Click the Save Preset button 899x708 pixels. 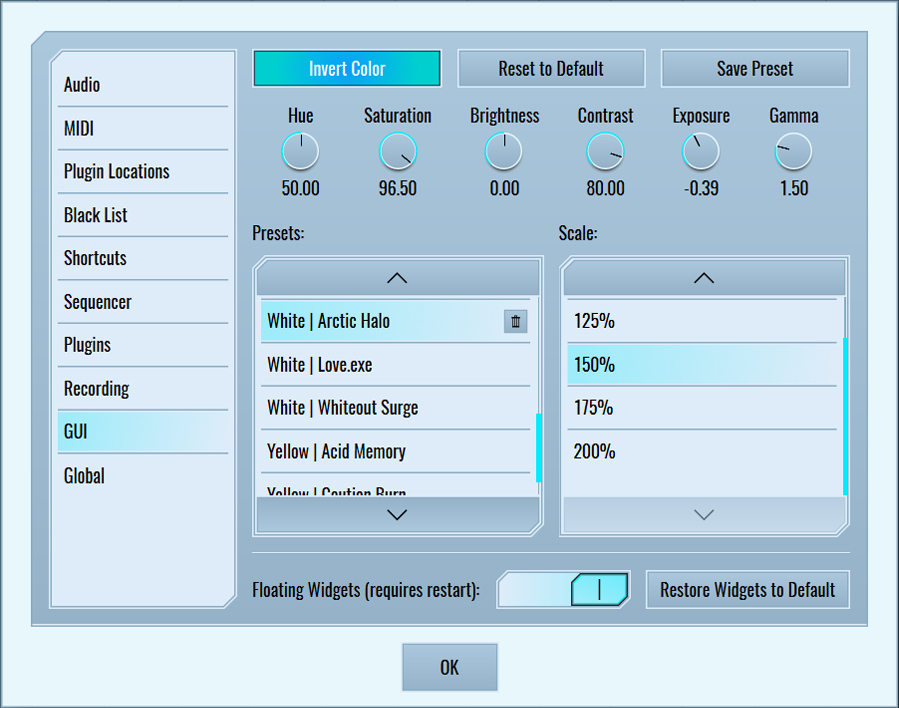(x=755, y=69)
